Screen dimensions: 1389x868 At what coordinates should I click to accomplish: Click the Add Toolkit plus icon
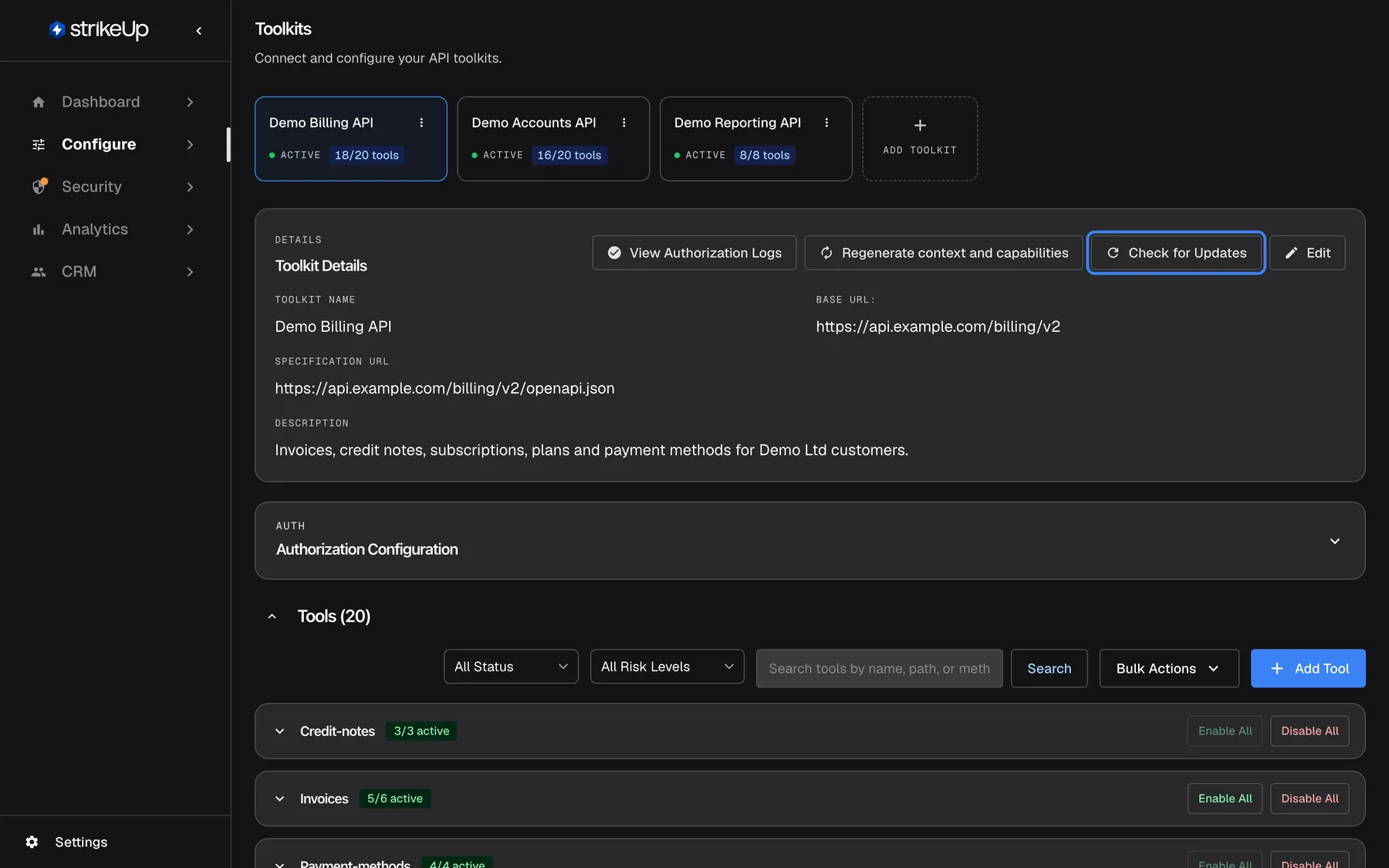pos(920,125)
